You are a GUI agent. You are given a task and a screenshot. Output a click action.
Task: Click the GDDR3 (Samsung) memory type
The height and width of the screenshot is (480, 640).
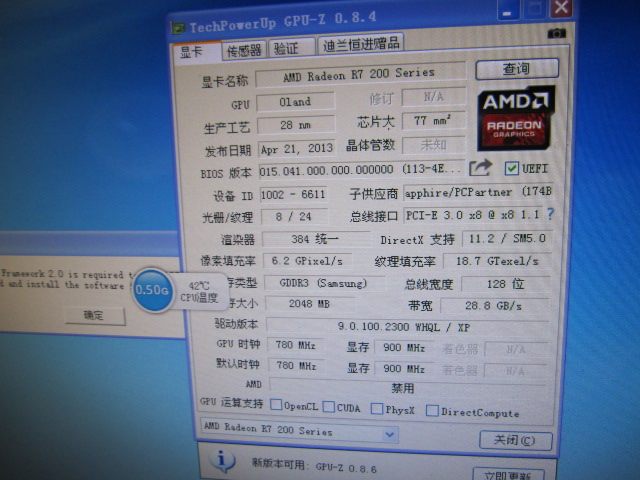(x=324, y=283)
